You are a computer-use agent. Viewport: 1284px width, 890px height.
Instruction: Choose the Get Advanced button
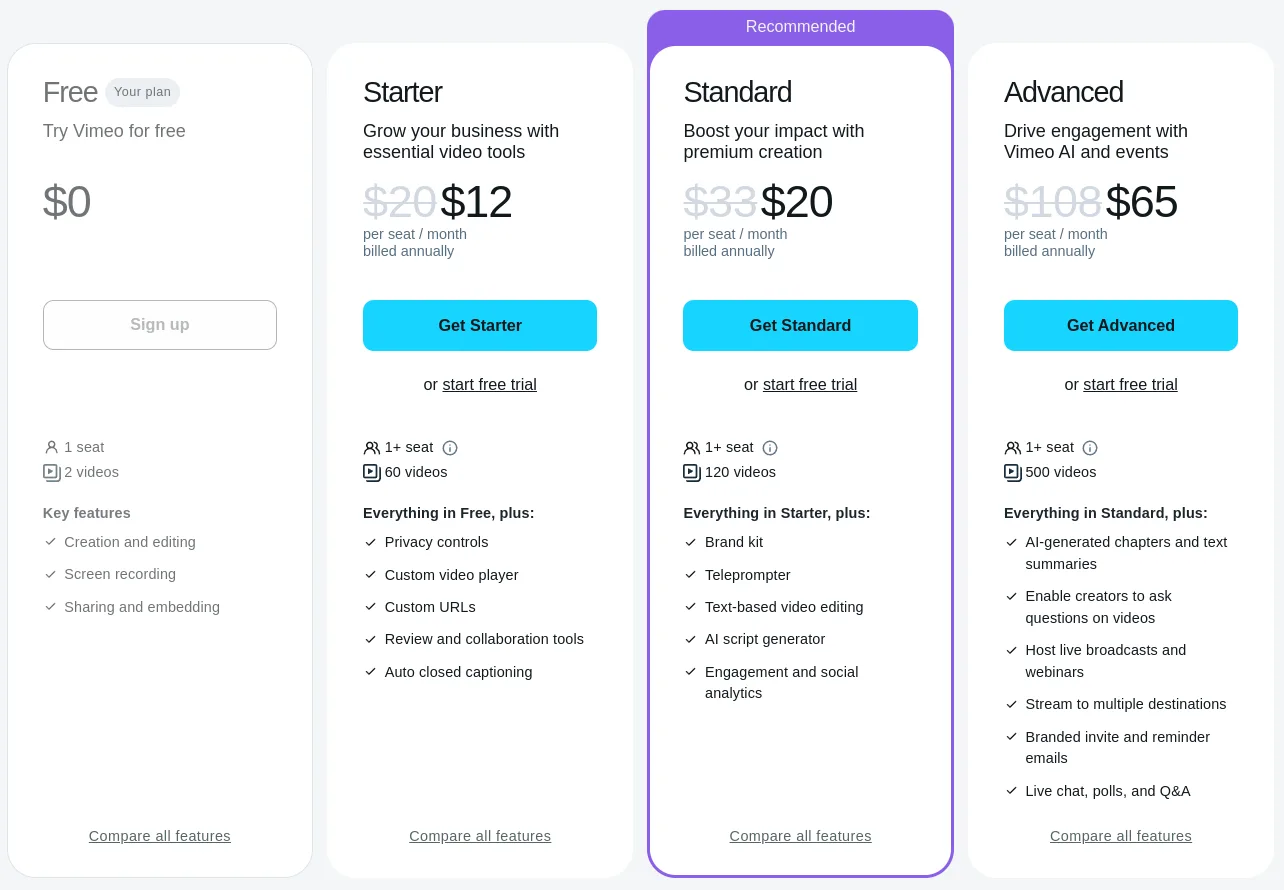(1120, 325)
